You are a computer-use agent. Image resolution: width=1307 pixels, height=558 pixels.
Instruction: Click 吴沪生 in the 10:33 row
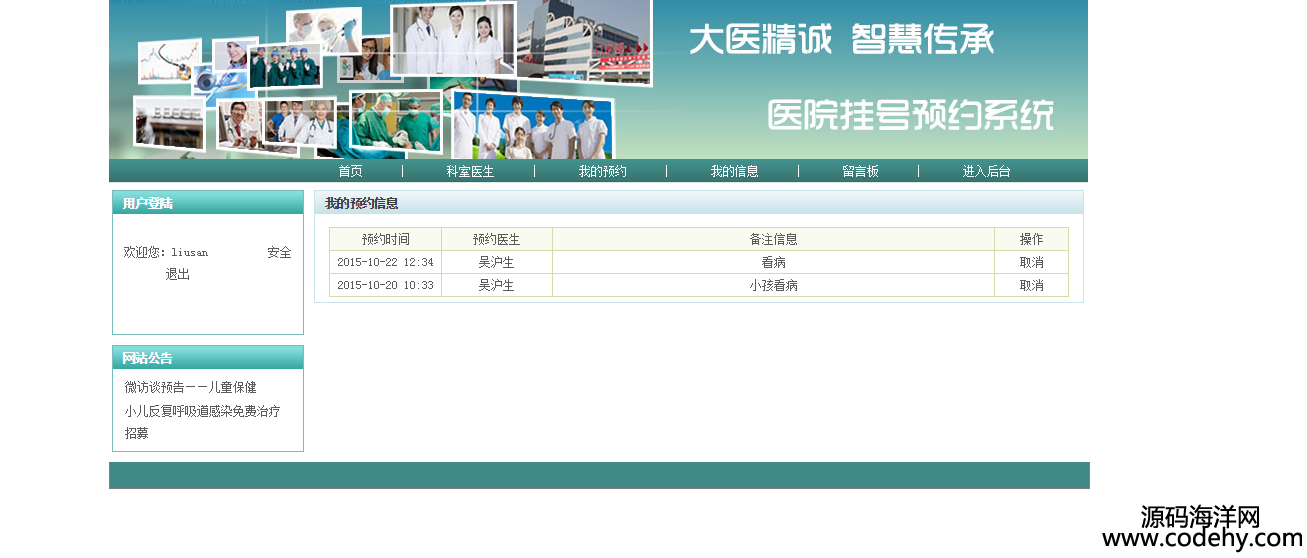[x=496, y=285]
